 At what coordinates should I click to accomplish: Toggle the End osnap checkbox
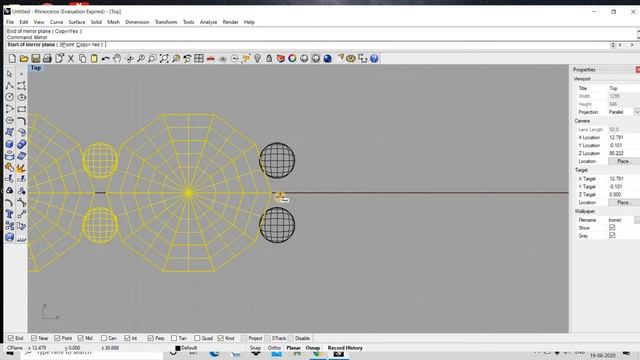(x=11, y=338)
